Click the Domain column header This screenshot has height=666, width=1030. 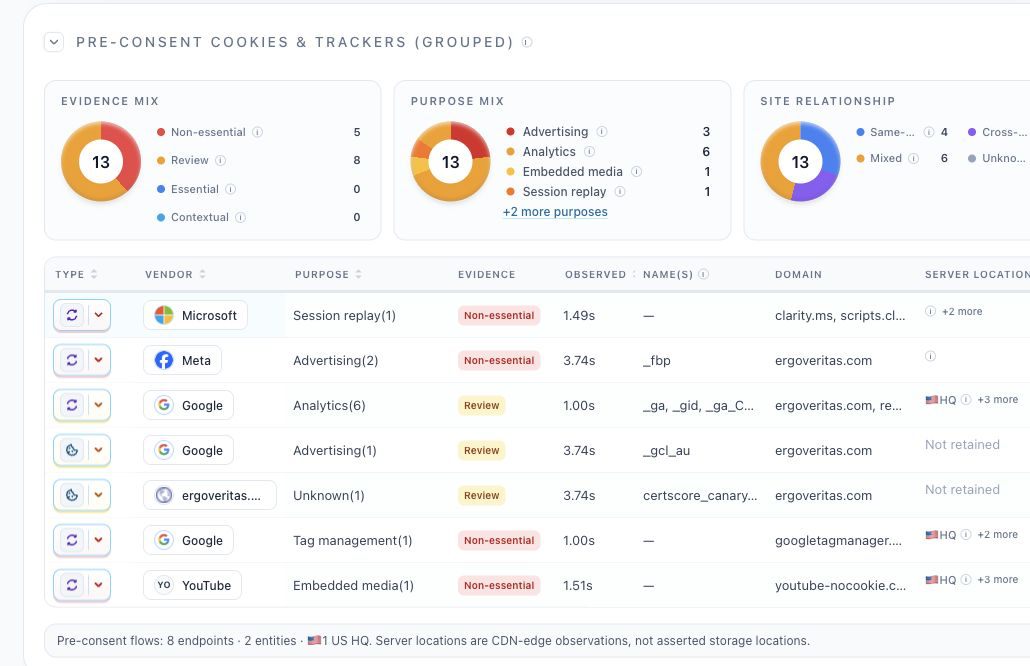coord(798,274)
